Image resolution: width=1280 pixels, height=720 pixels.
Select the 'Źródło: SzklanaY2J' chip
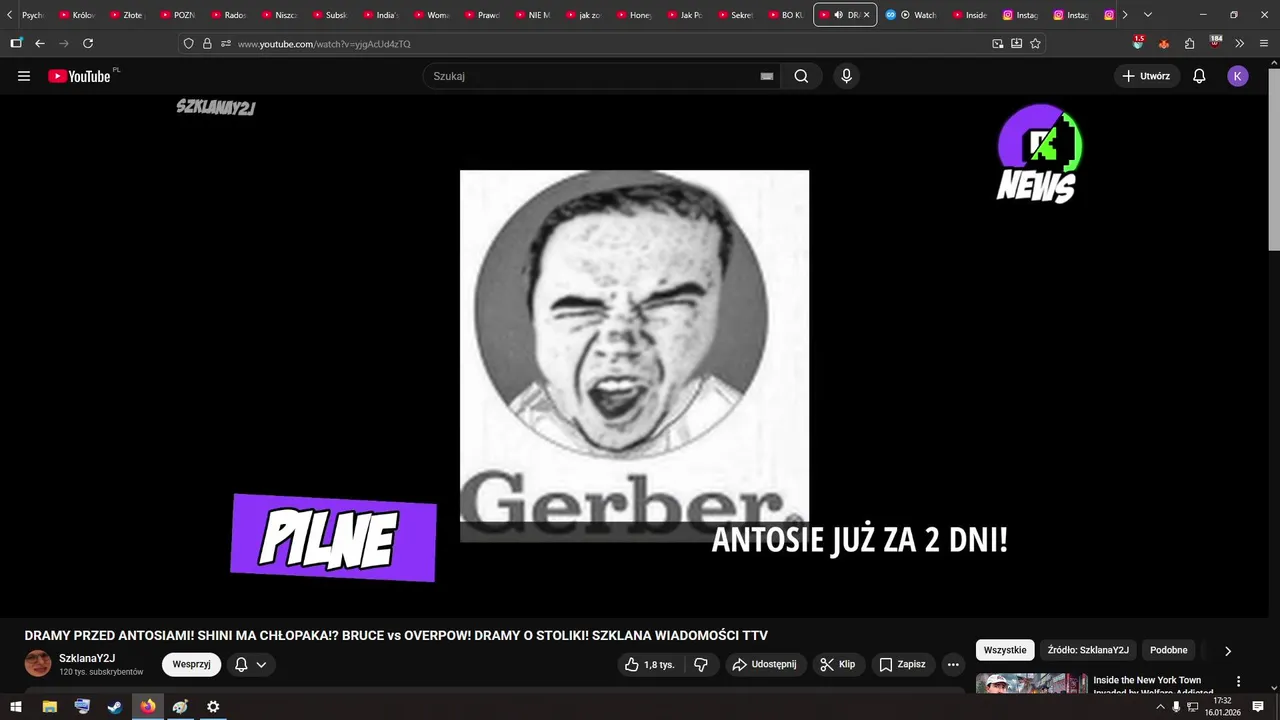coord(1088,650)
